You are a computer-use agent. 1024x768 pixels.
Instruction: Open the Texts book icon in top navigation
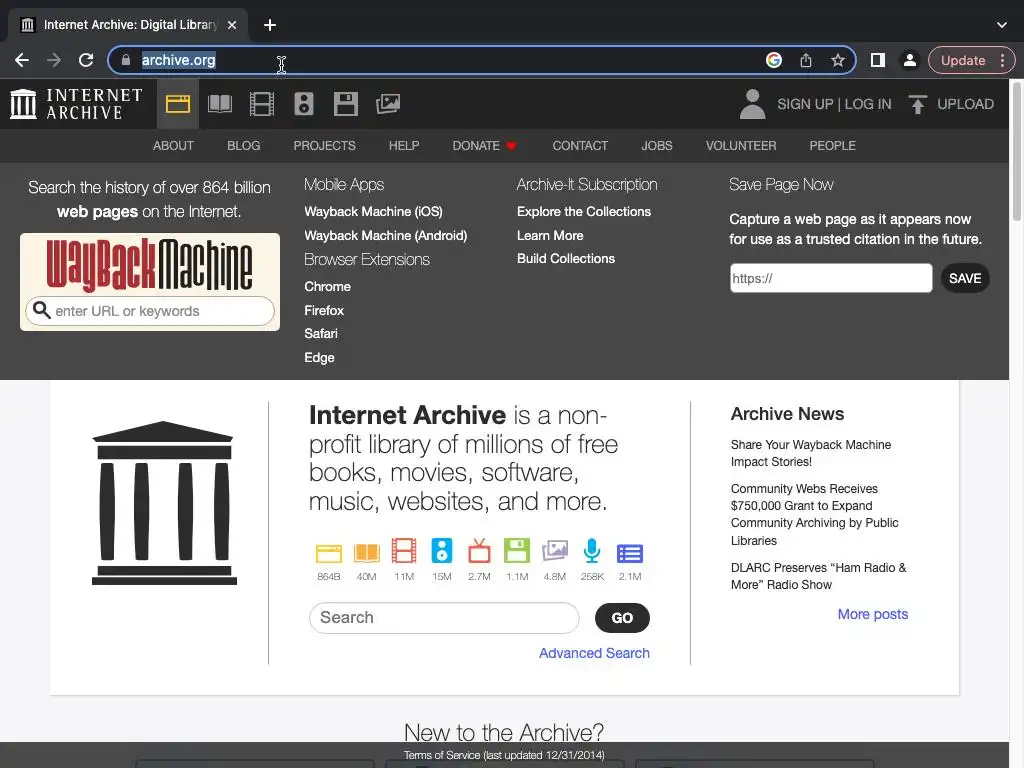[219, 104]
